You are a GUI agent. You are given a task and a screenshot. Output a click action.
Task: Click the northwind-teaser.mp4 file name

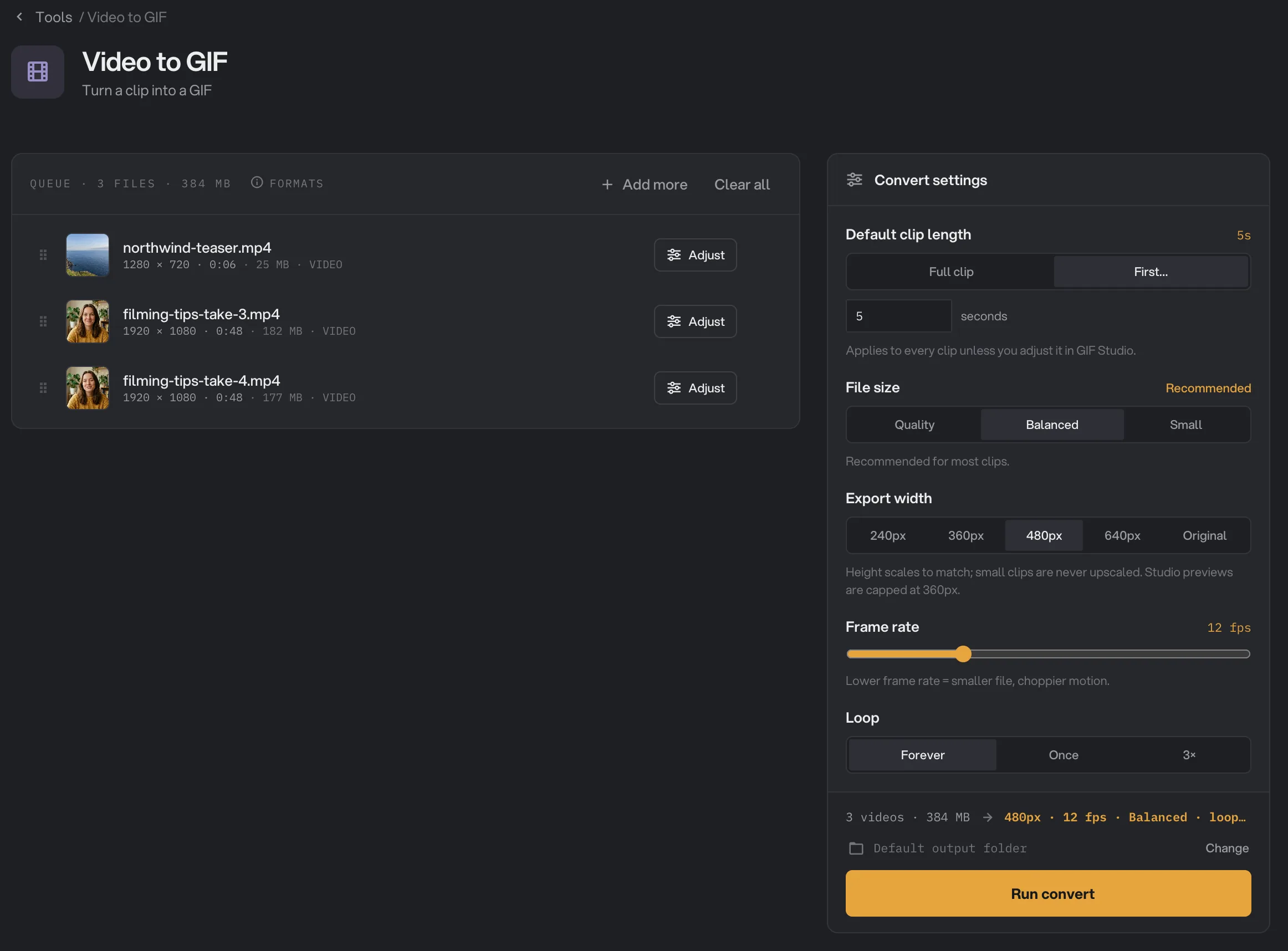coord(197,248)
